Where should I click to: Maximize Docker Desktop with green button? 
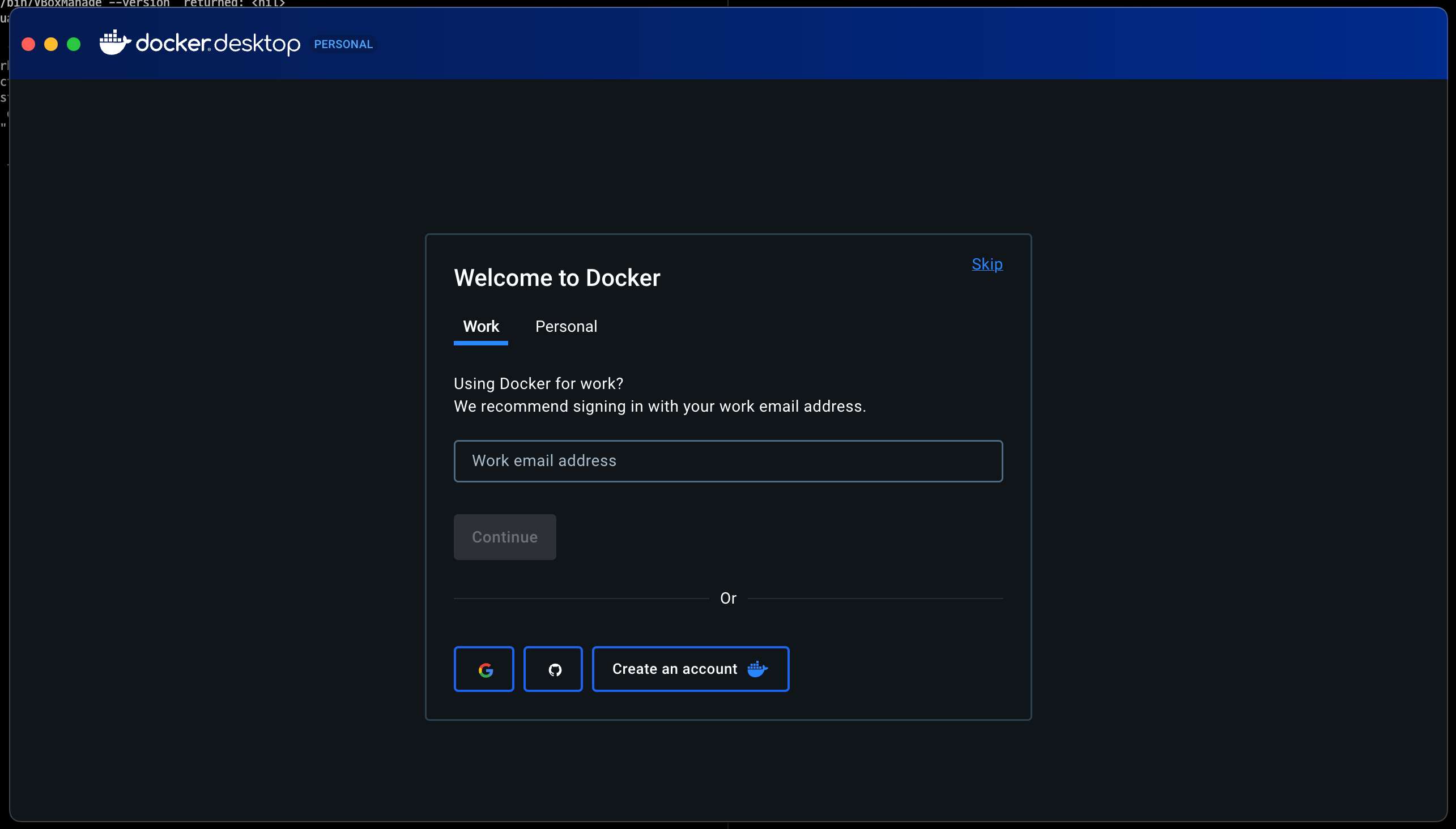click(x=74, y=44)
